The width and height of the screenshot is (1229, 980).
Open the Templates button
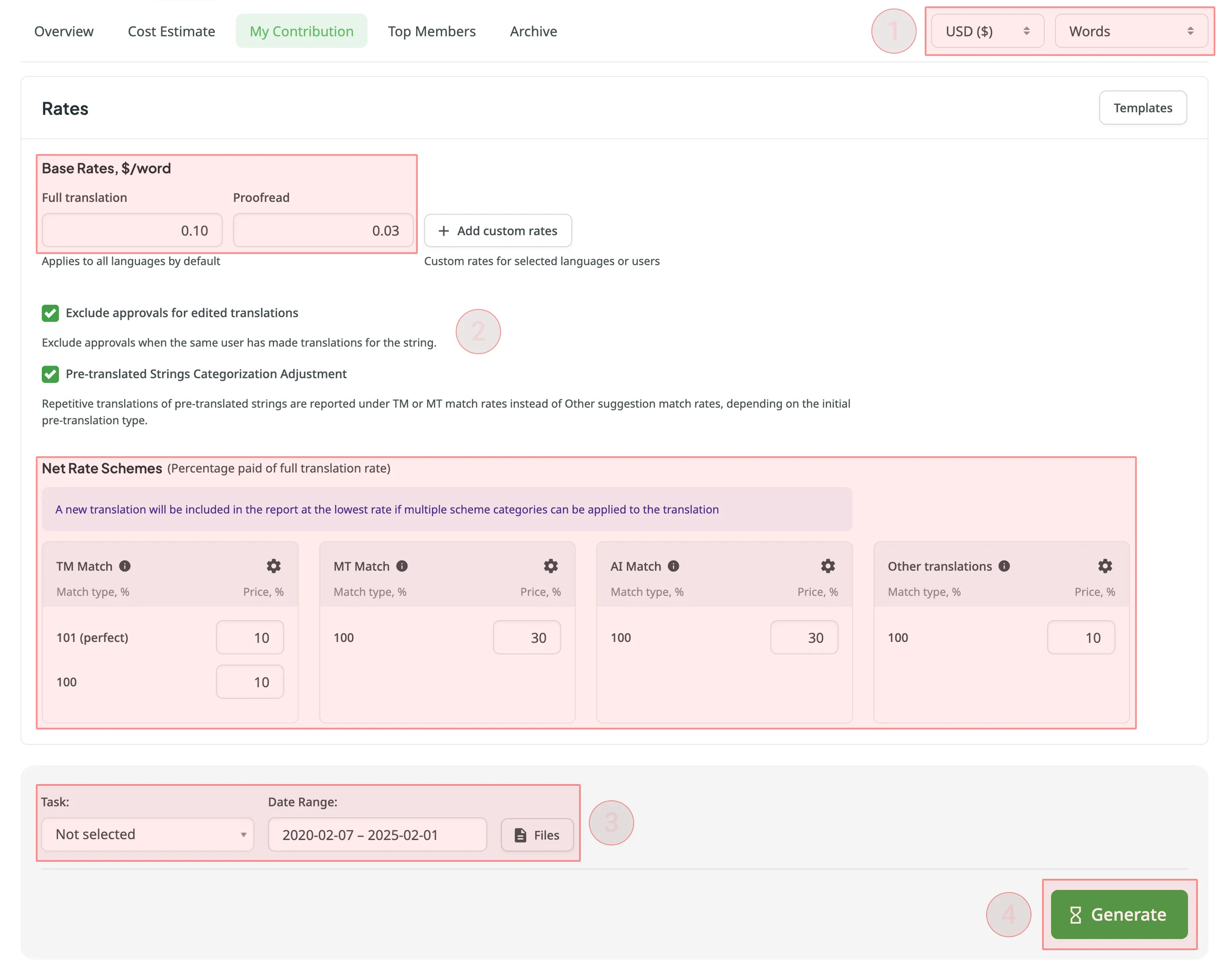pos(1142,108)
